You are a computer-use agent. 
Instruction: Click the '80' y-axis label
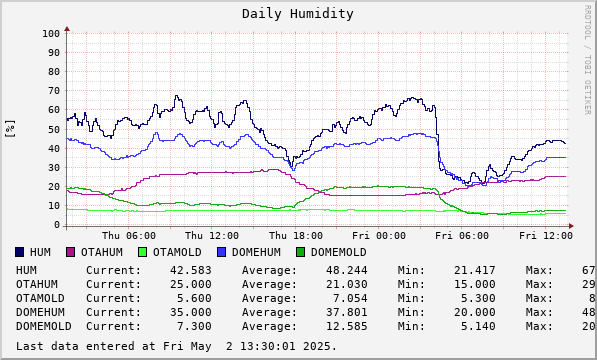pos(54,72)
